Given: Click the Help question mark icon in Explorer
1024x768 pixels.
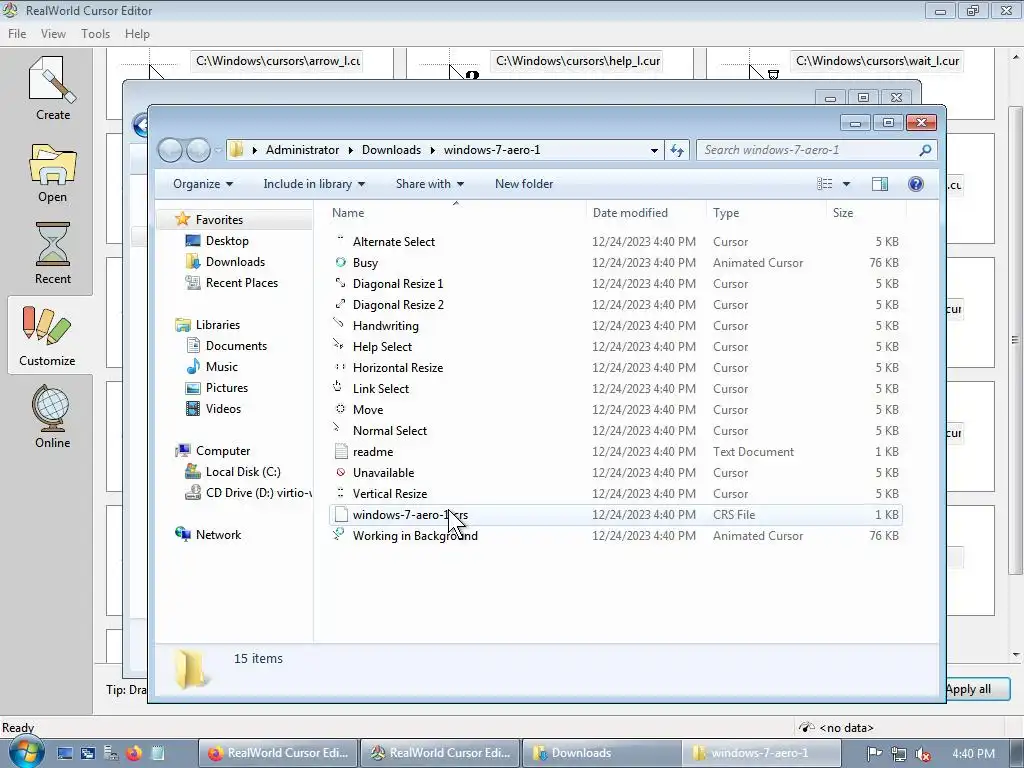Looking at the screenshot, I should (x=916, y=184).
